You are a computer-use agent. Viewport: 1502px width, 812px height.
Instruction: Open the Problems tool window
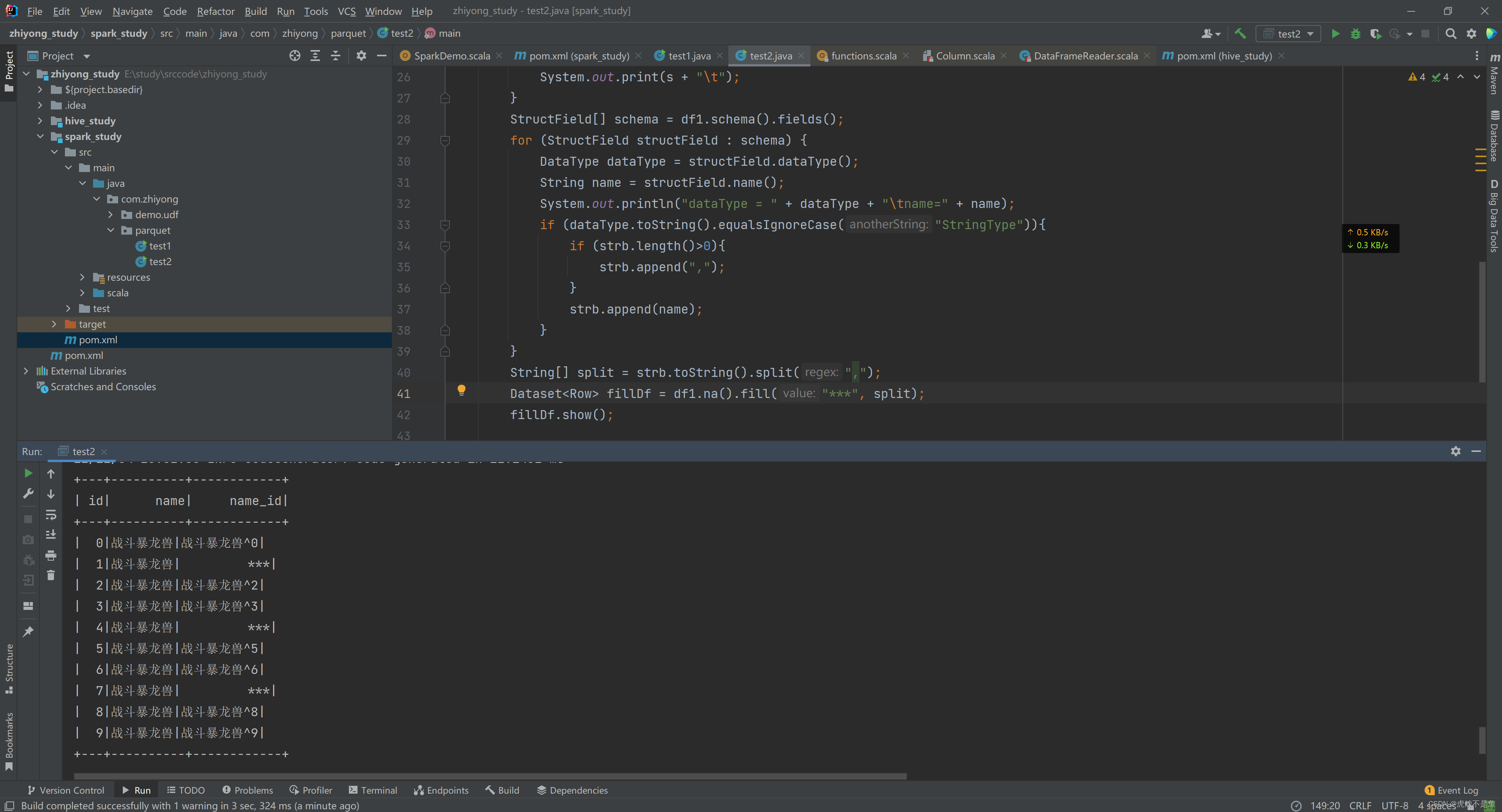pos(247,790)
